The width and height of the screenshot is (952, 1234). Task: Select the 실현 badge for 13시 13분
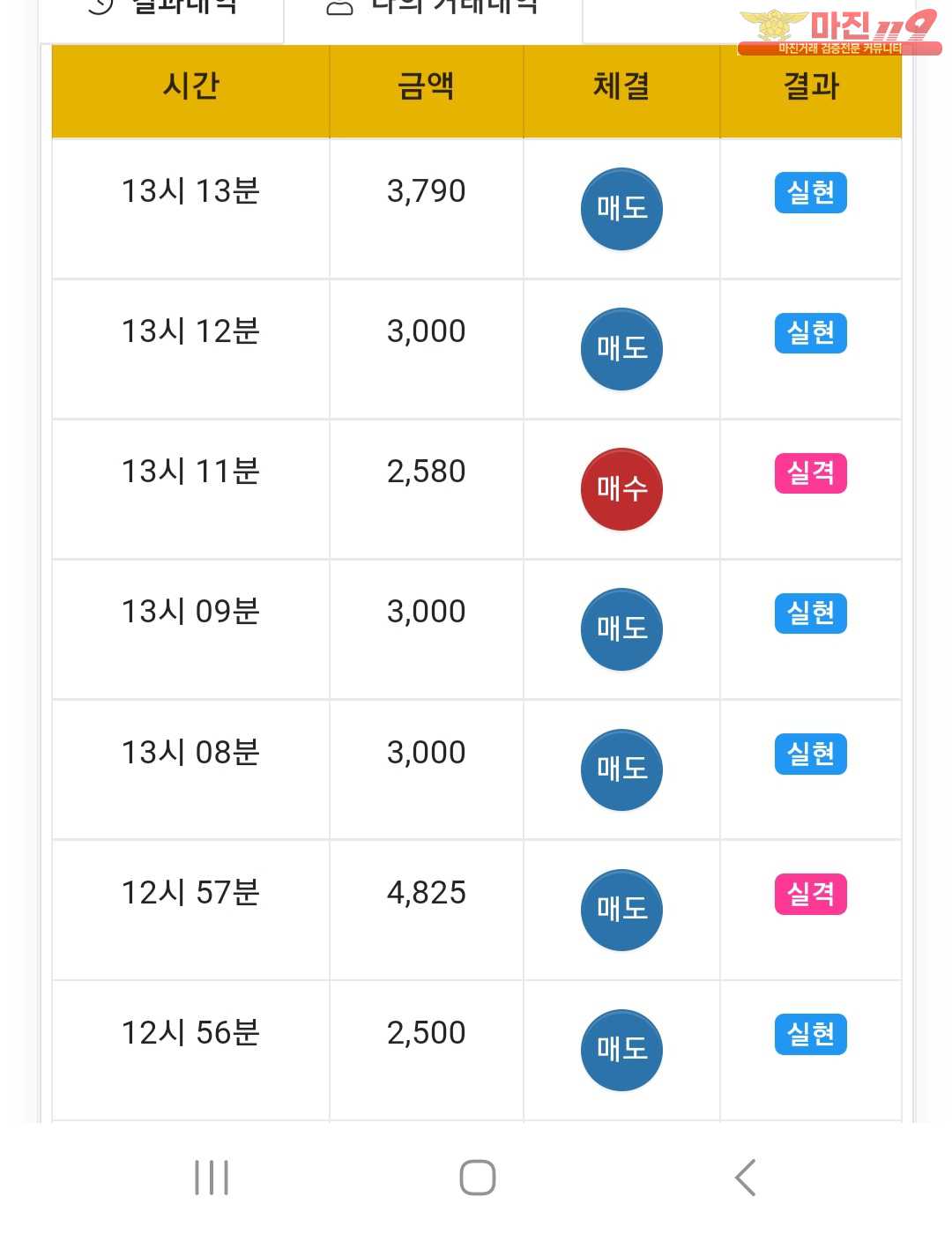click(x=811, y=192)
